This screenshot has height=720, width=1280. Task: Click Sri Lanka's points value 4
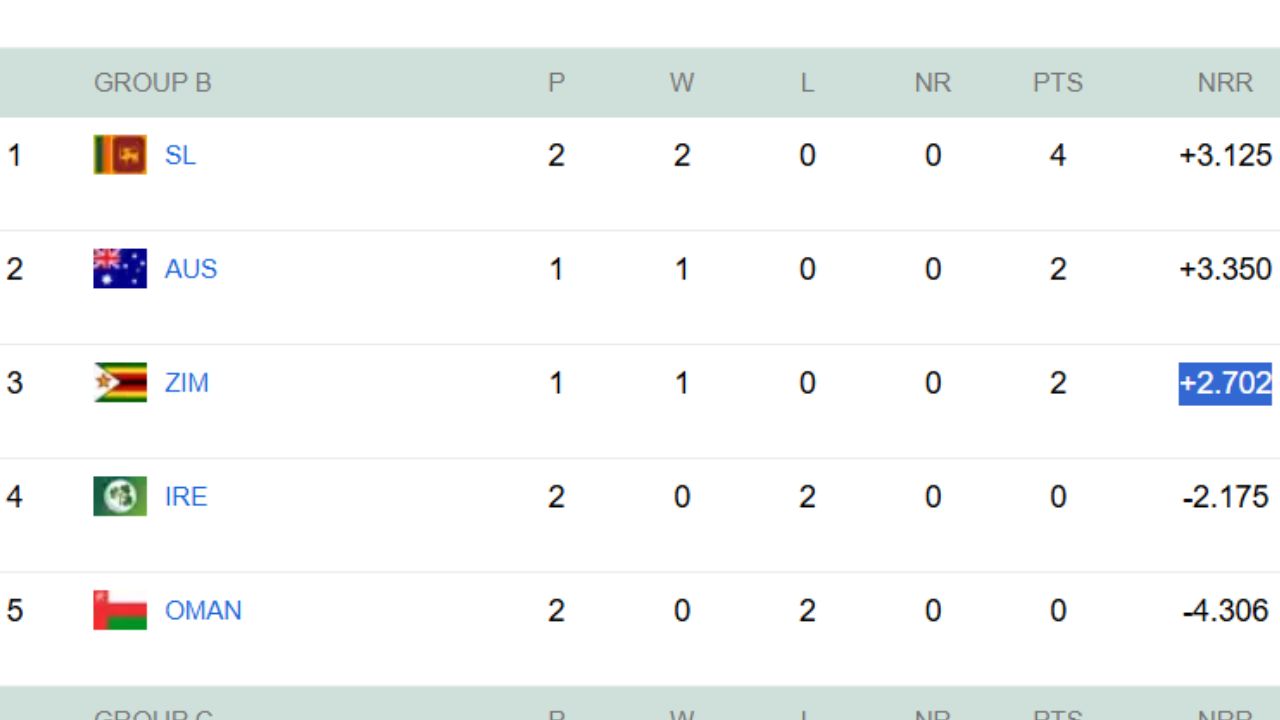pos(1058,155)
